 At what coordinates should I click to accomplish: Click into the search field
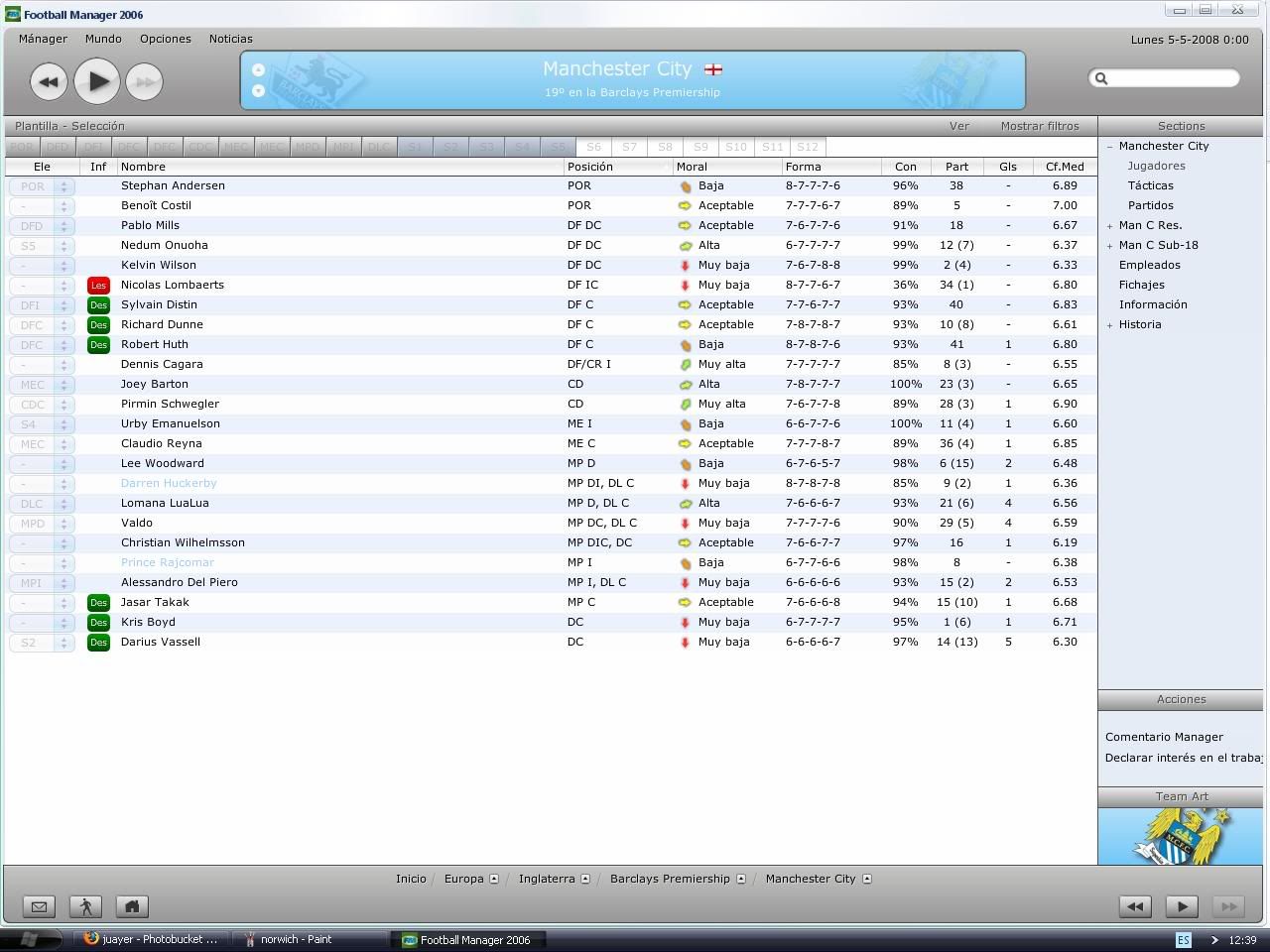tap(1173, 78)
